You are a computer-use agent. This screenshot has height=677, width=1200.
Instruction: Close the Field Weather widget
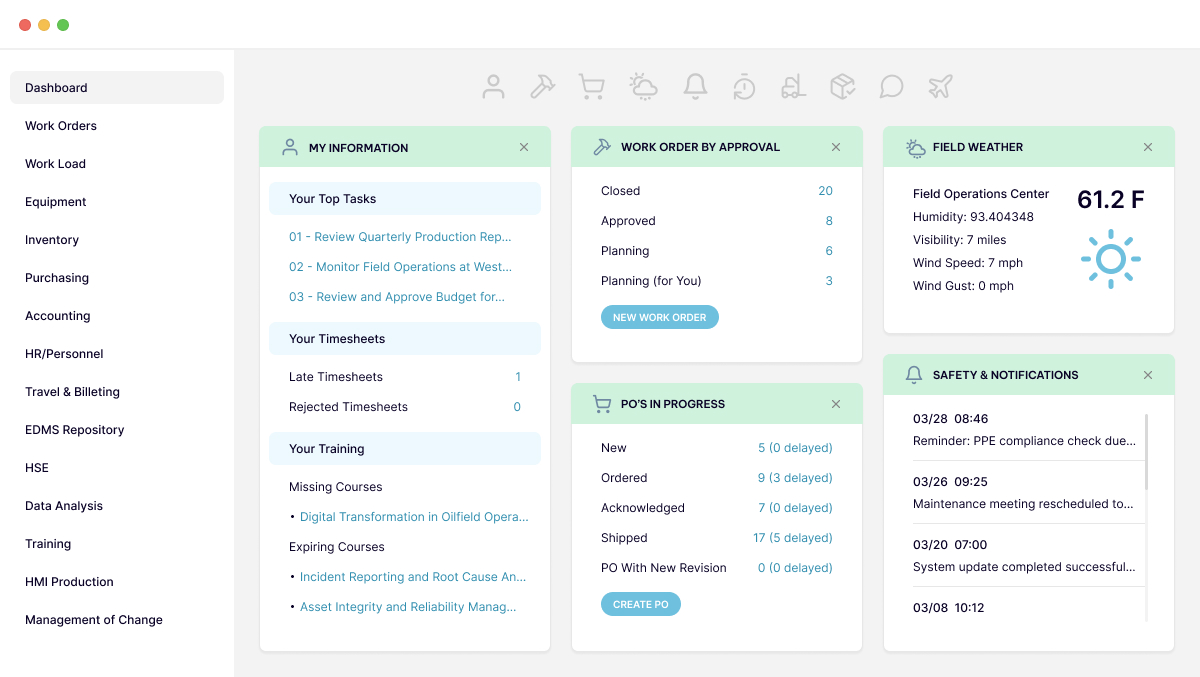[1148, 147]
